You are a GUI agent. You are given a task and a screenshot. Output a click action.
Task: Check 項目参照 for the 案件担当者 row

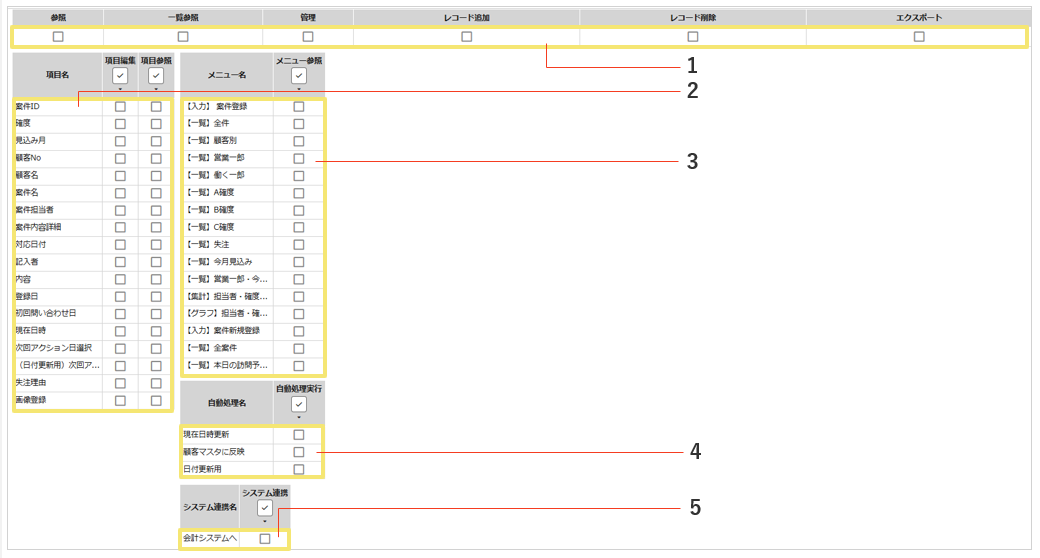pyautogui.click(x=156, y=210)
